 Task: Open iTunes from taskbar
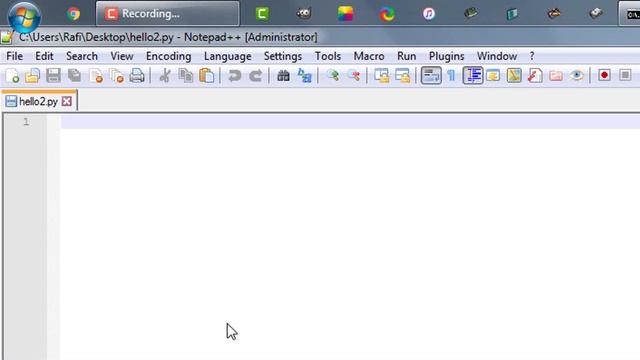tap(429, 14)
